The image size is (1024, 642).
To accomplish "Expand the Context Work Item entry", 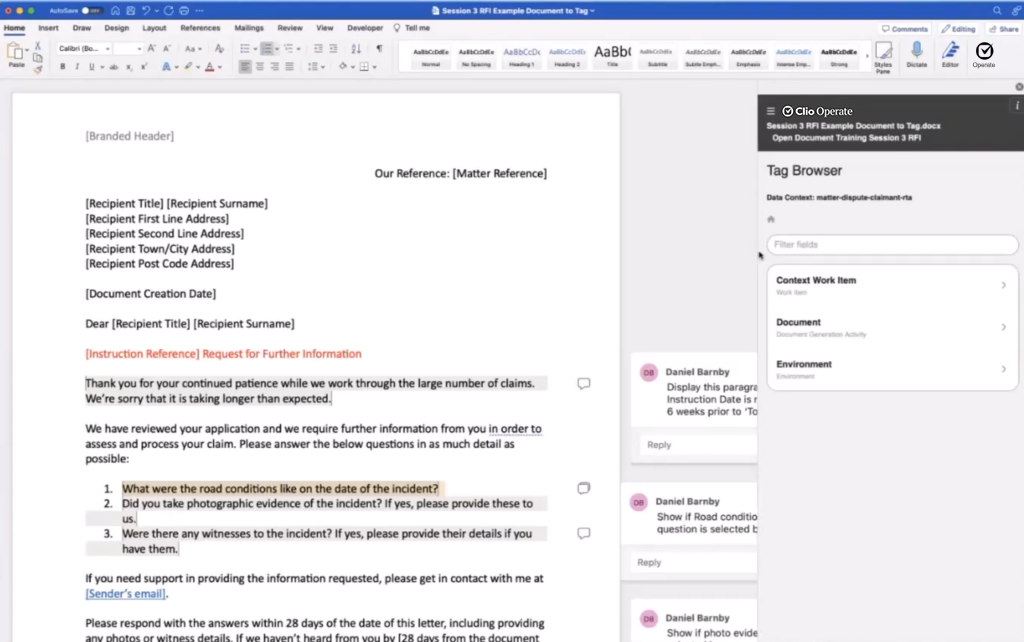I will 892,285.
